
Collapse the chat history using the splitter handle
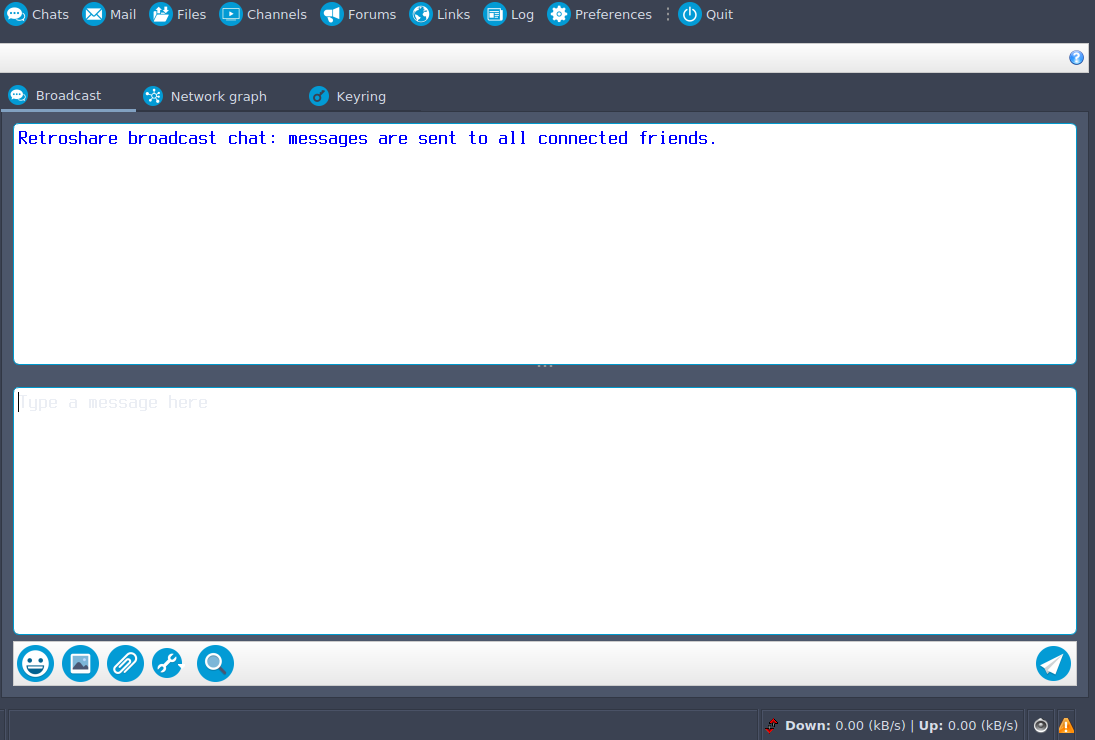pyautogui.click(x=545, y=364)
